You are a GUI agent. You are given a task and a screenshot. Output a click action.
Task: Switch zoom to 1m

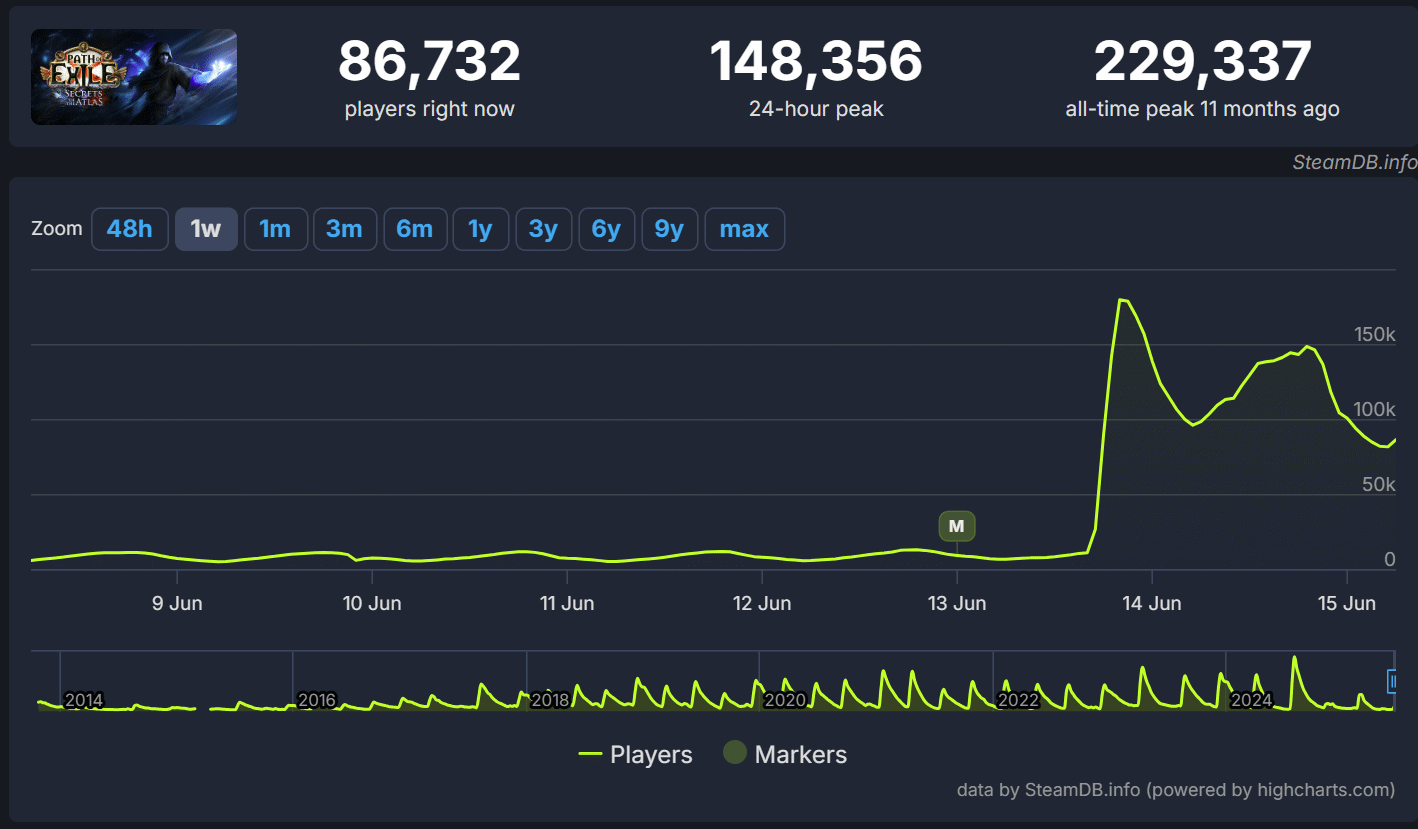pos(275,229)
